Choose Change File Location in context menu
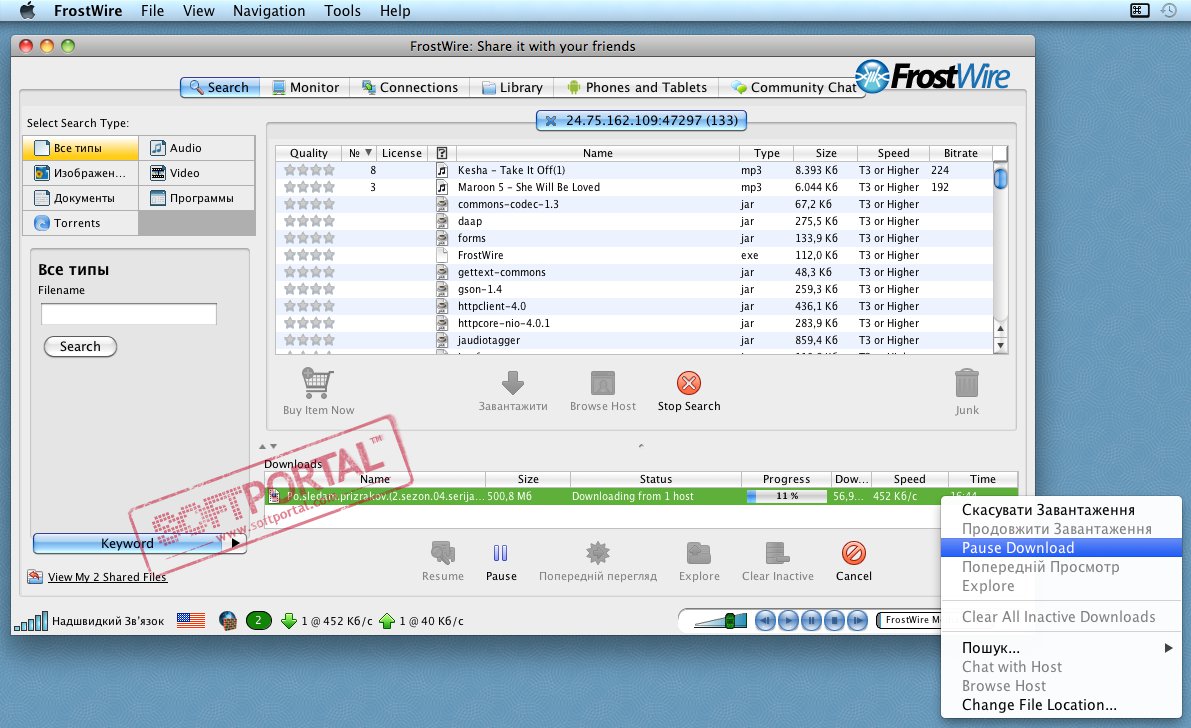 (x=1061, y=705)
